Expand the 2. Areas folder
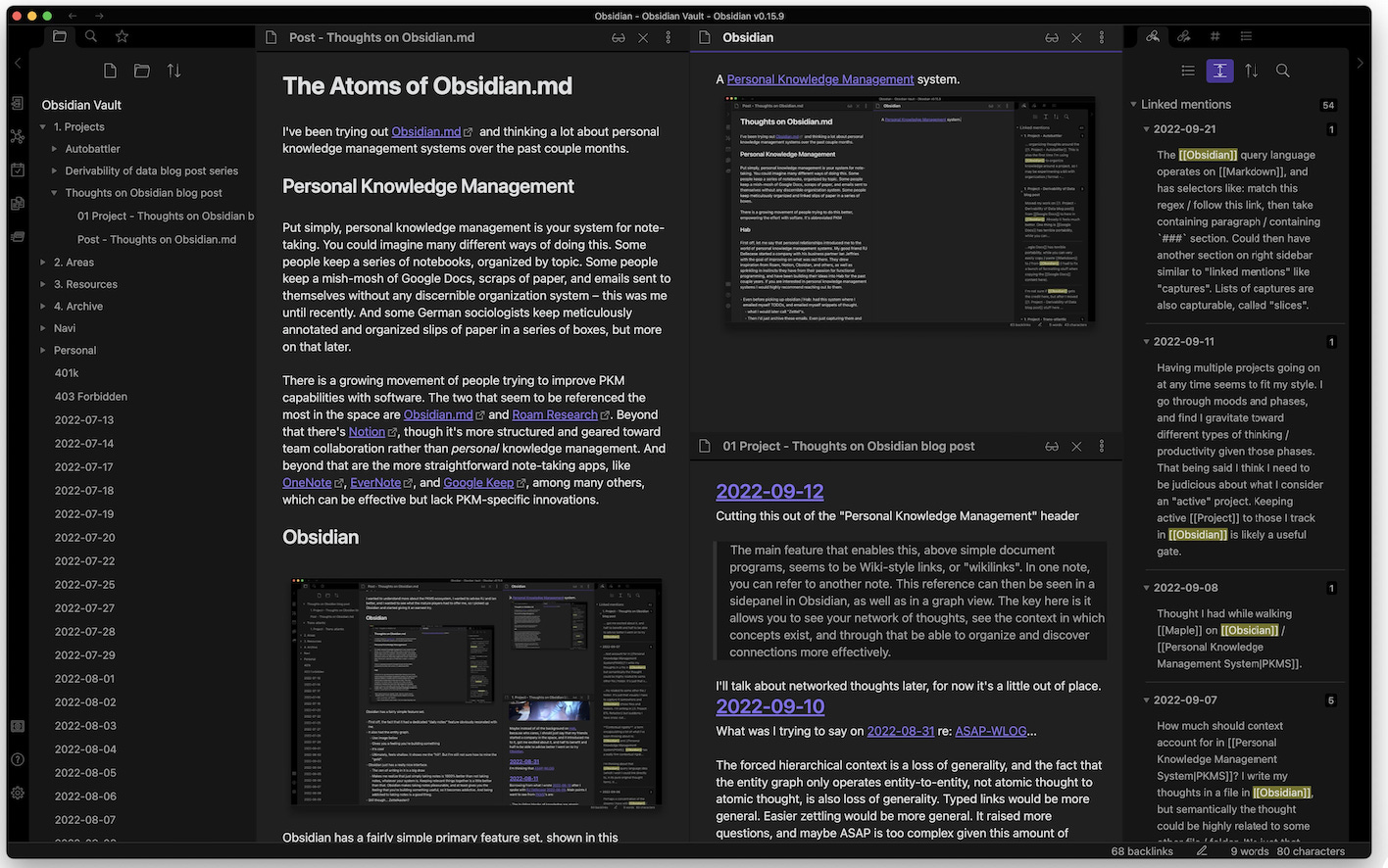The height and width of the screenshot is (868, 1388). click(43, 263)
